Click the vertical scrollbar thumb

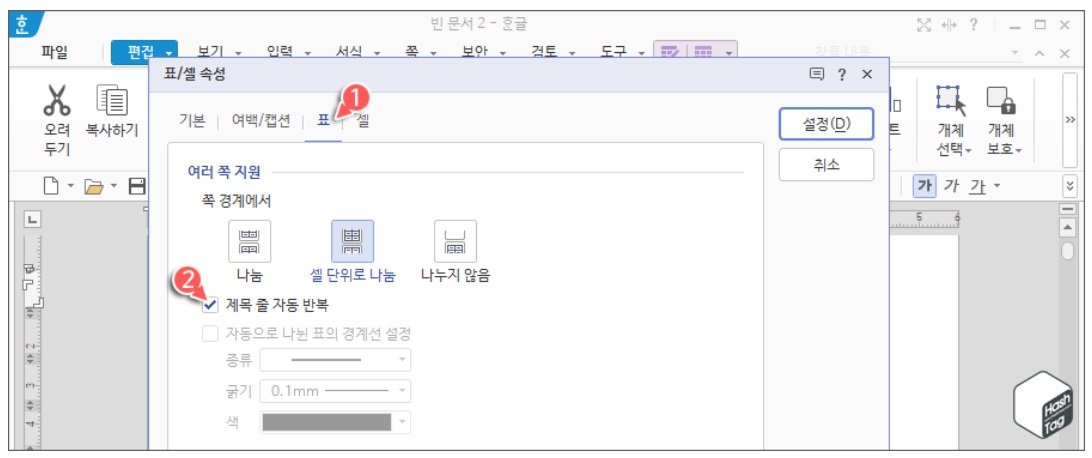point(1067,251)
